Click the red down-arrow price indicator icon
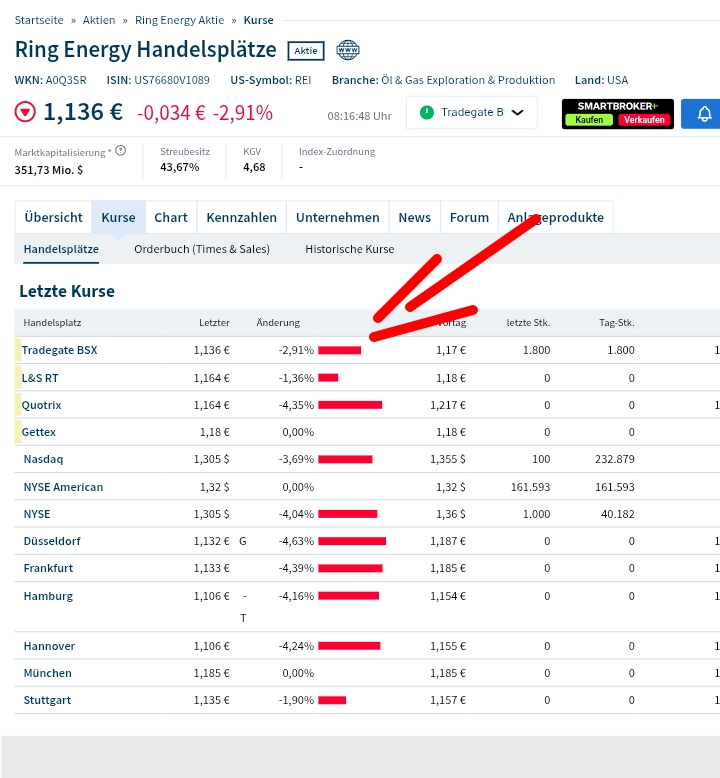Viewport: 720px width, 778px height. coord(25,112)
